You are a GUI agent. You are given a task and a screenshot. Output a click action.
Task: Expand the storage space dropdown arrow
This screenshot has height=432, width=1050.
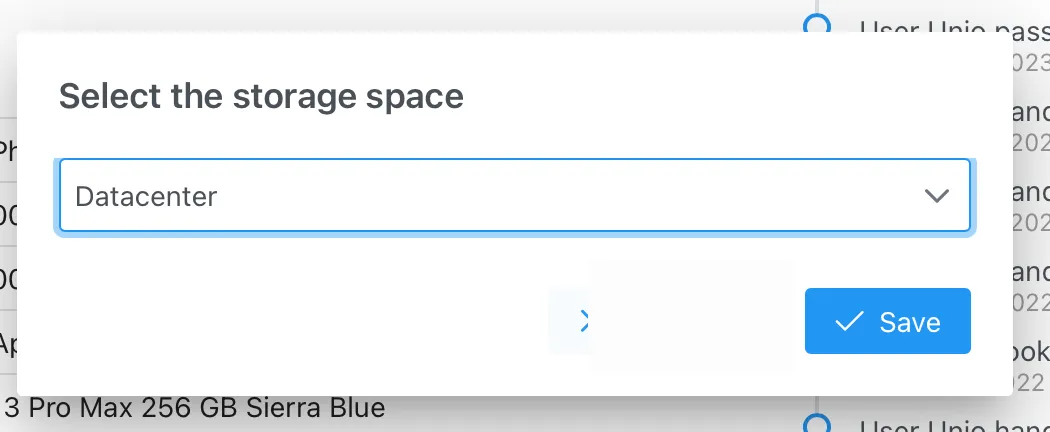[936, 196]
